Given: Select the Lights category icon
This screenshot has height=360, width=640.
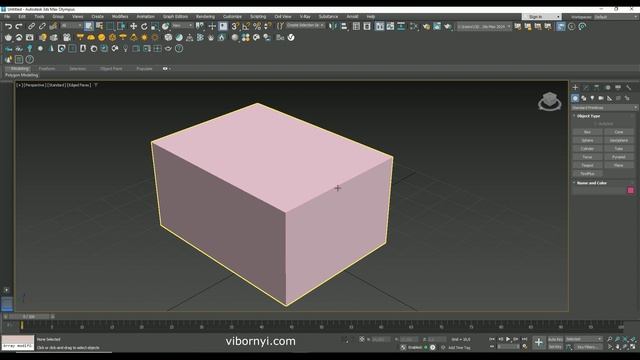Looking at the screenshot, I should [592, 98].
